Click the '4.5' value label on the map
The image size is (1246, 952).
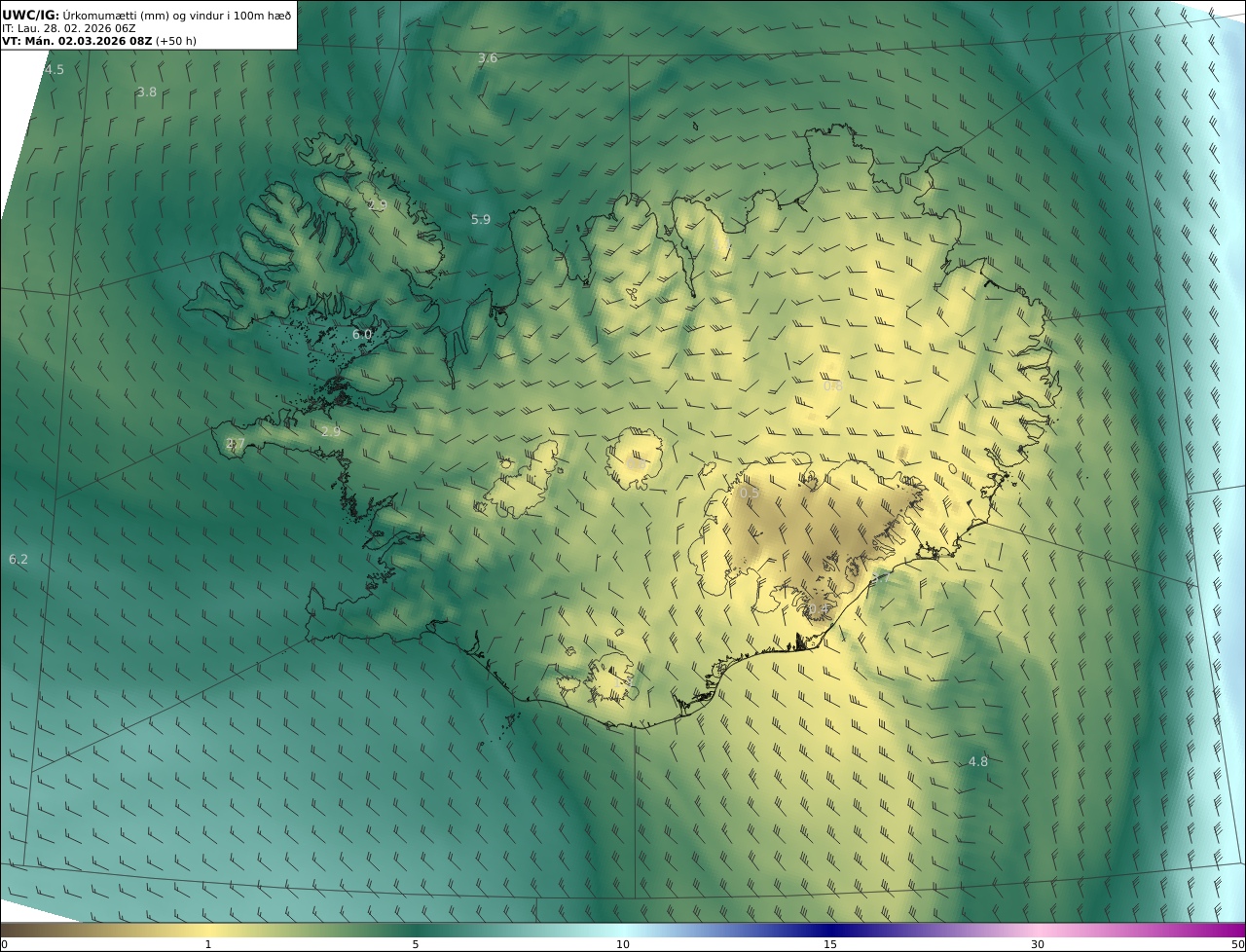pos(55,70)
